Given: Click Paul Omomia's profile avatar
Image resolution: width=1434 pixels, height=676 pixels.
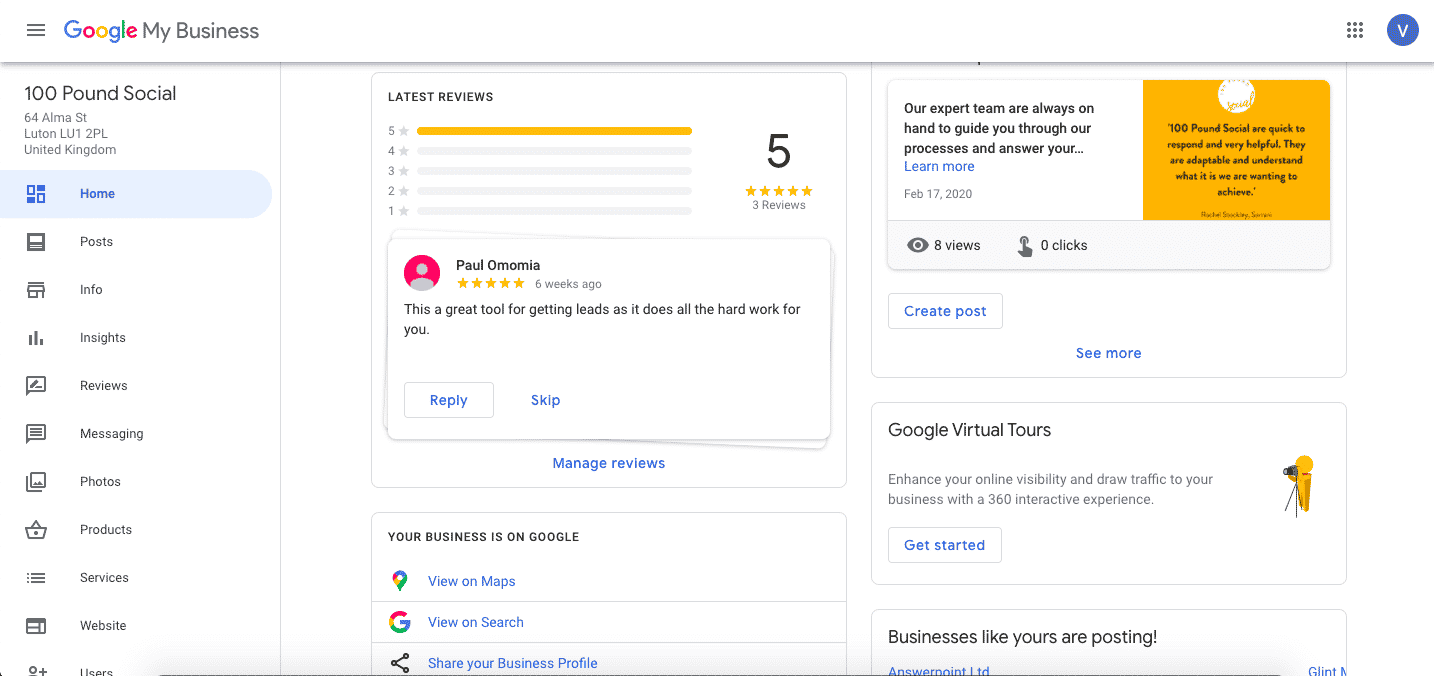Looking at the screenshot, I should (422, 273).
